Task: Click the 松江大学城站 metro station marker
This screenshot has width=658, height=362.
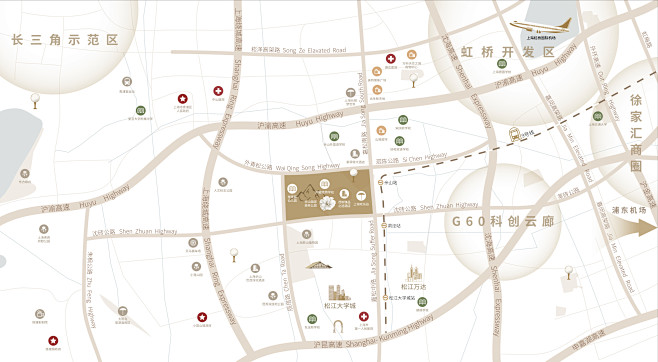Action: (x=385, y=297)
